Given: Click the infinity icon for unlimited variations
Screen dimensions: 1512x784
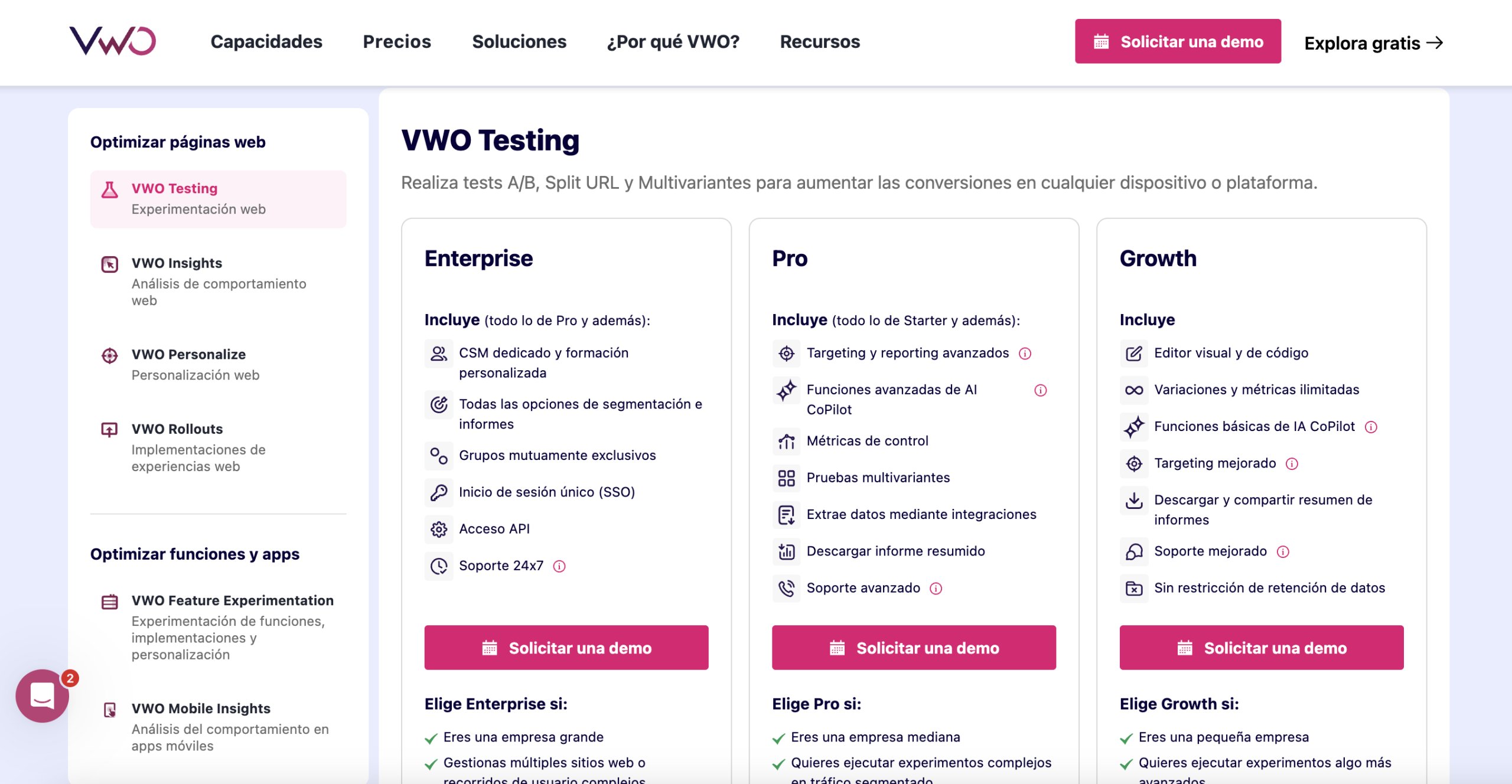Looking at the screenshot, I should click(x=1133, y=390).
